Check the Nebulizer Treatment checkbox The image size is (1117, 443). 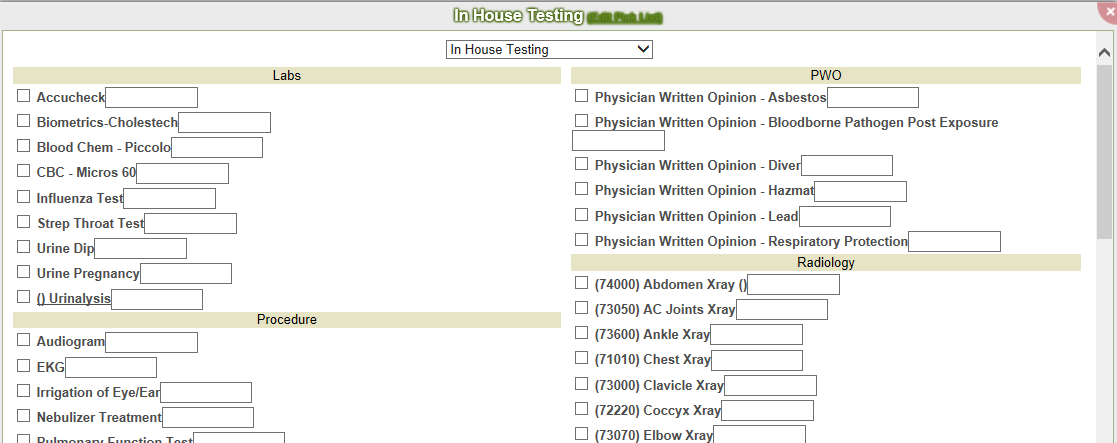click(24, 415)
